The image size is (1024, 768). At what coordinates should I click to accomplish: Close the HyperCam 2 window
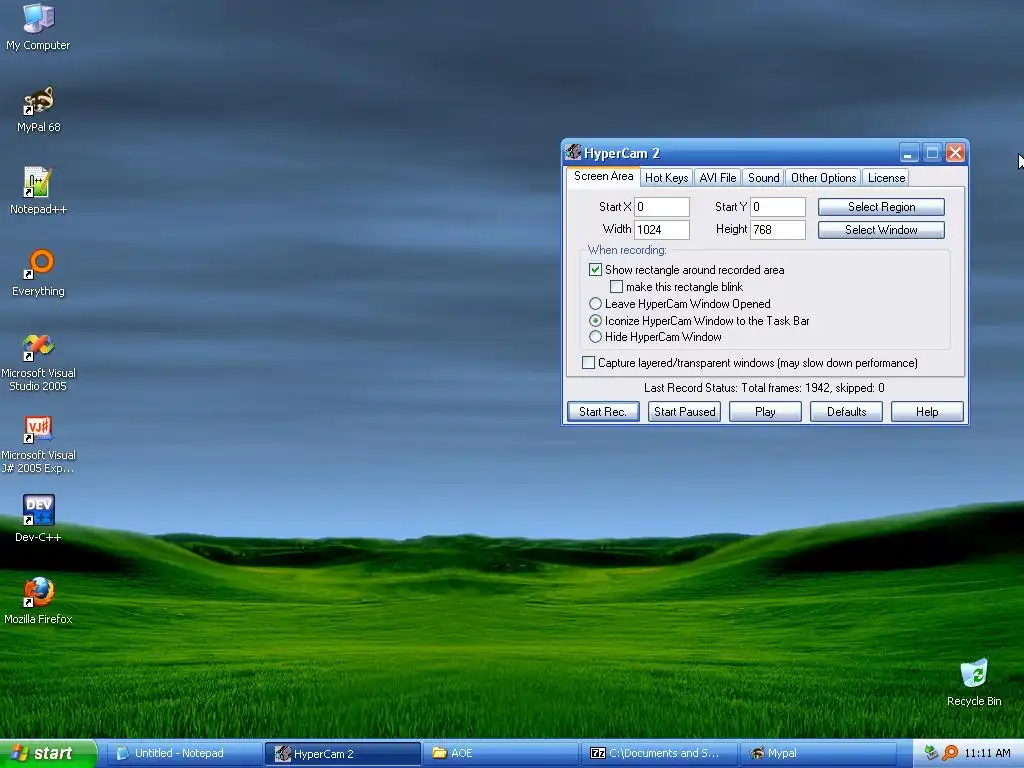(x=955, y=153)
